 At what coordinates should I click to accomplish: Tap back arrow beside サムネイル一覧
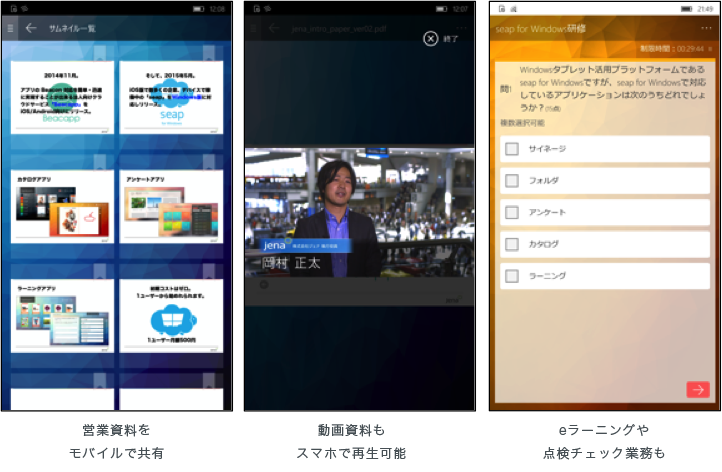(31, 29)
